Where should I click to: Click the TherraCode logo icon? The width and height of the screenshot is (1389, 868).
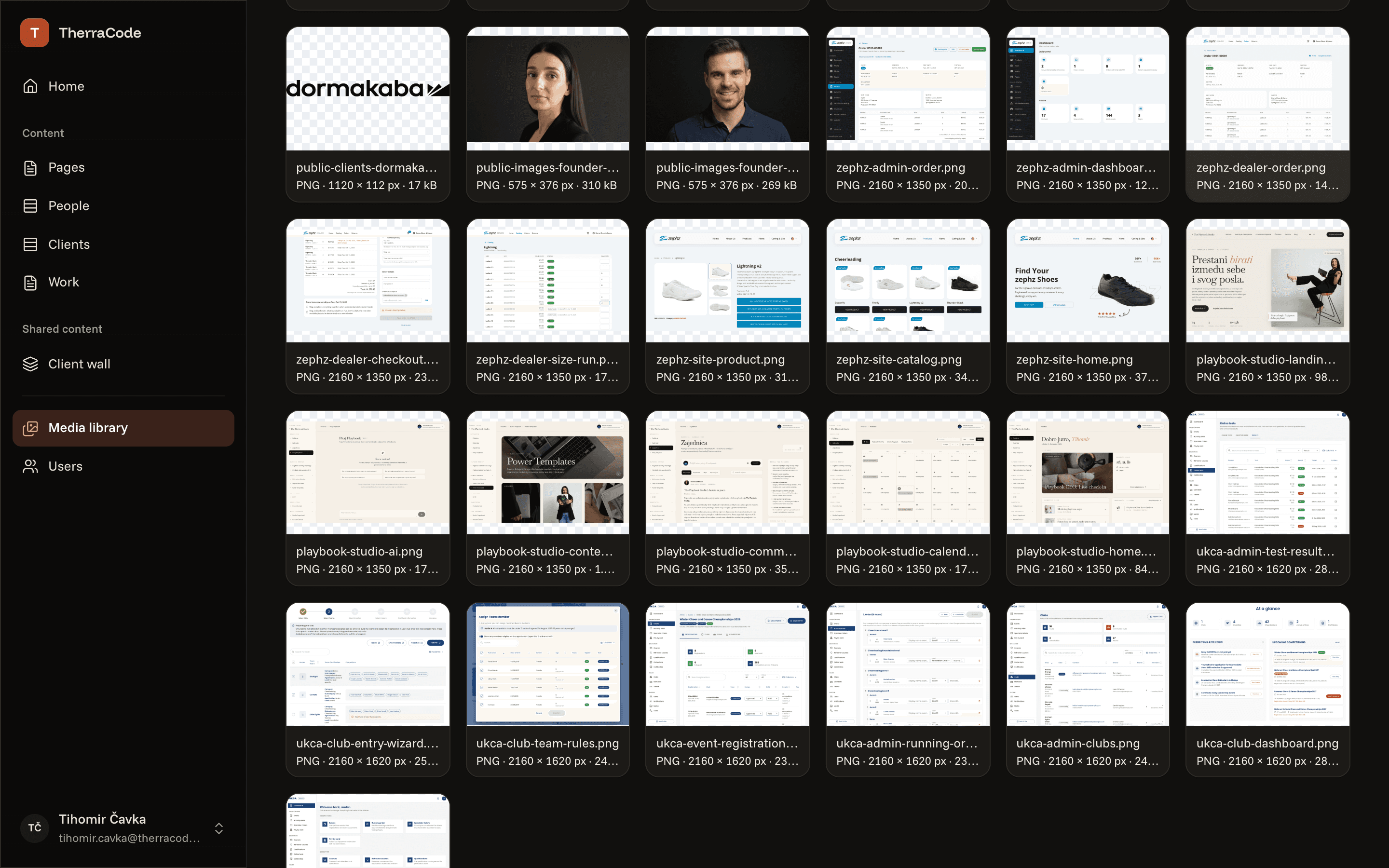click(34, 33)
